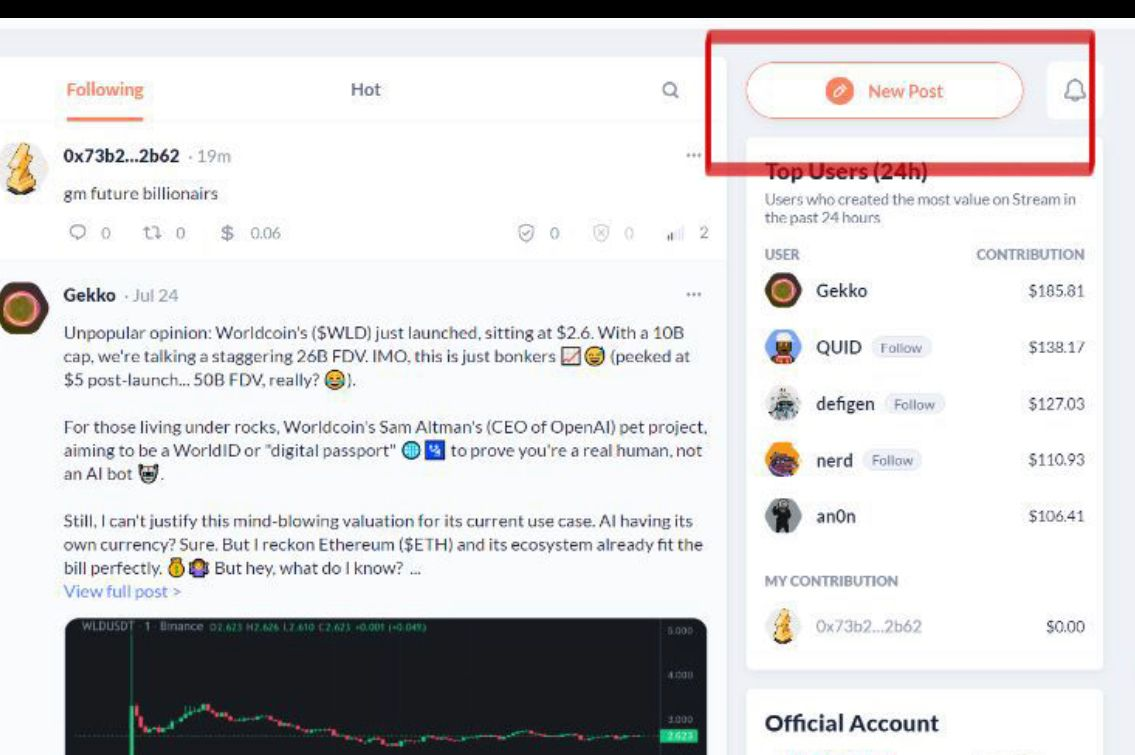Open the WLDUSDT chart image in Gekko's post
The width and height of the screenshot is (1135, 755).
click(x=386, y=686)
